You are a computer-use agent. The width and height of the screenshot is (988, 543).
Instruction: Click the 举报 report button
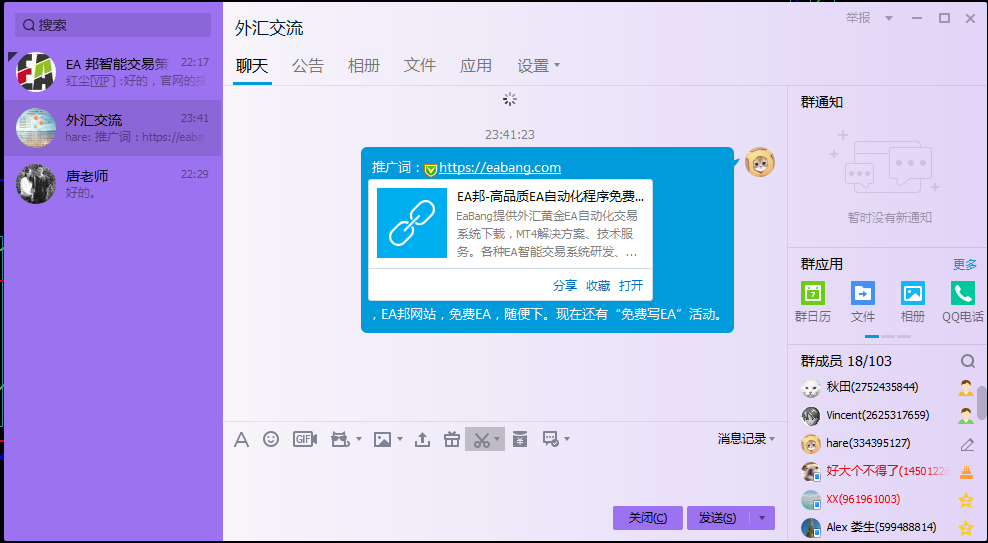coord(858,18)
